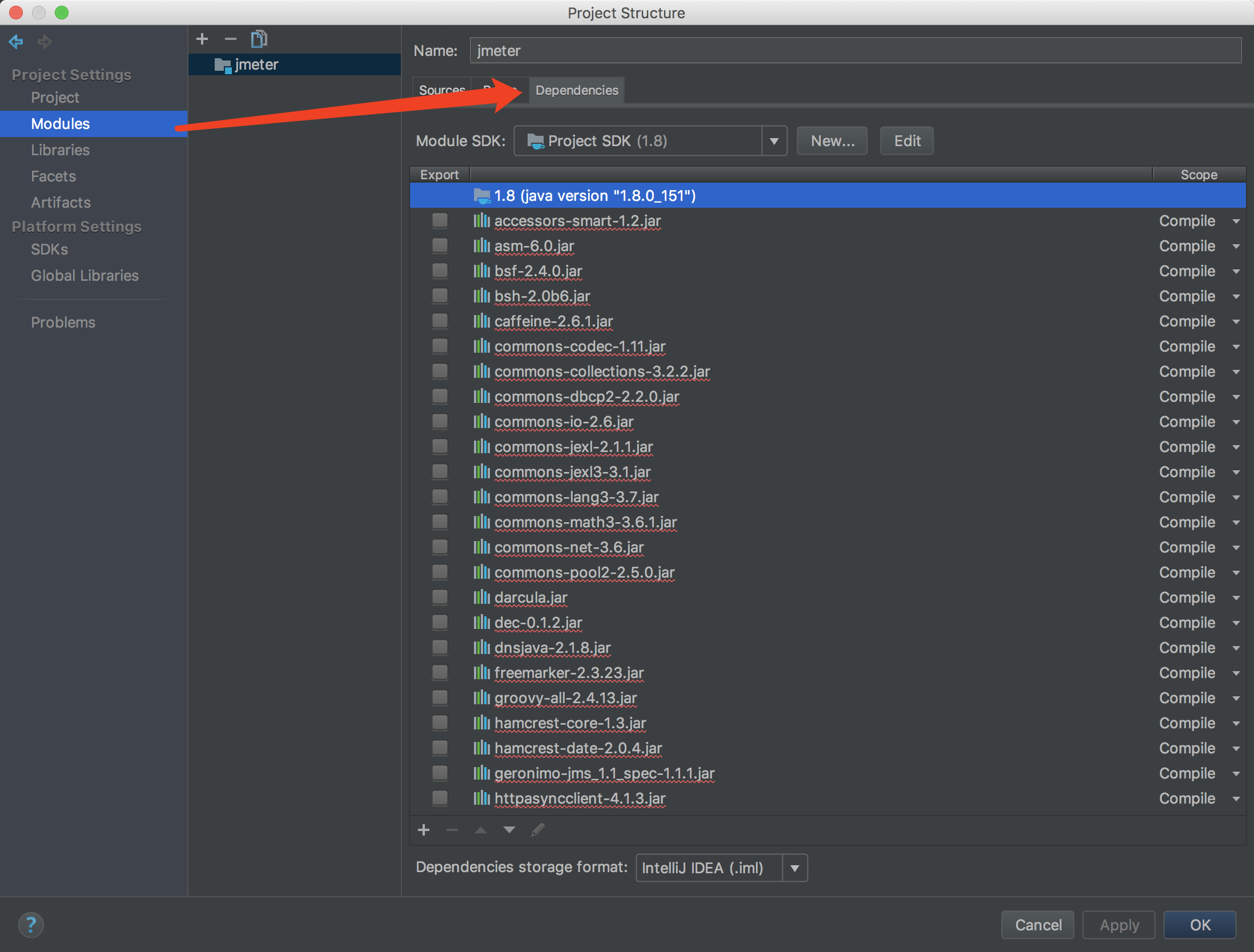Toggle export checkbox for commons-dbcp2-2.2.0.jar
Viewport: 1254px width, 952px height.
click(440, 396)
